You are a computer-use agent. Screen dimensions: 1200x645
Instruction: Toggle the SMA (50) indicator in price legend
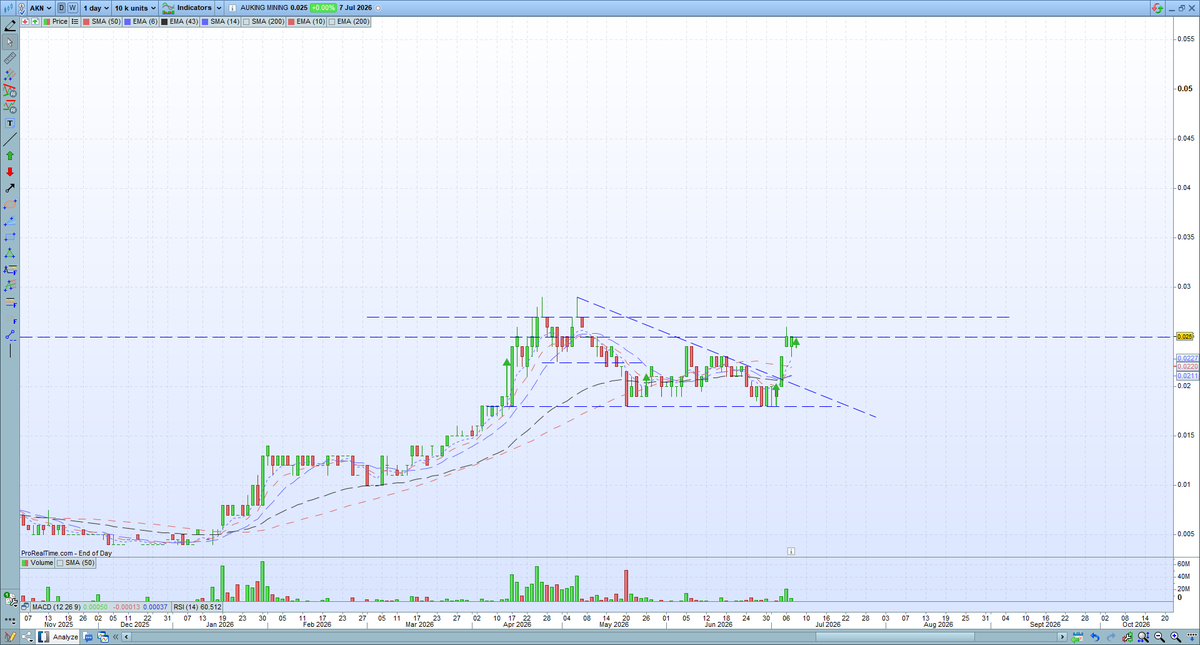[x=101, y=22]
